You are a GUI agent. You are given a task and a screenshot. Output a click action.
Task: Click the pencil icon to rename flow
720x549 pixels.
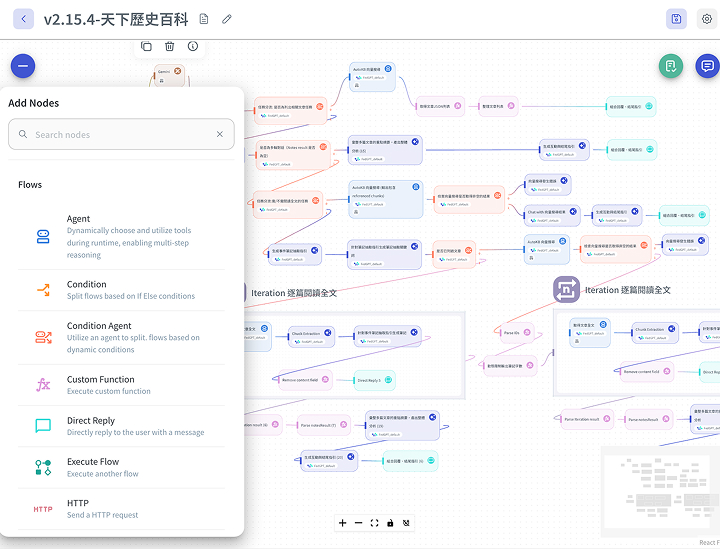(x=227, y=19)
